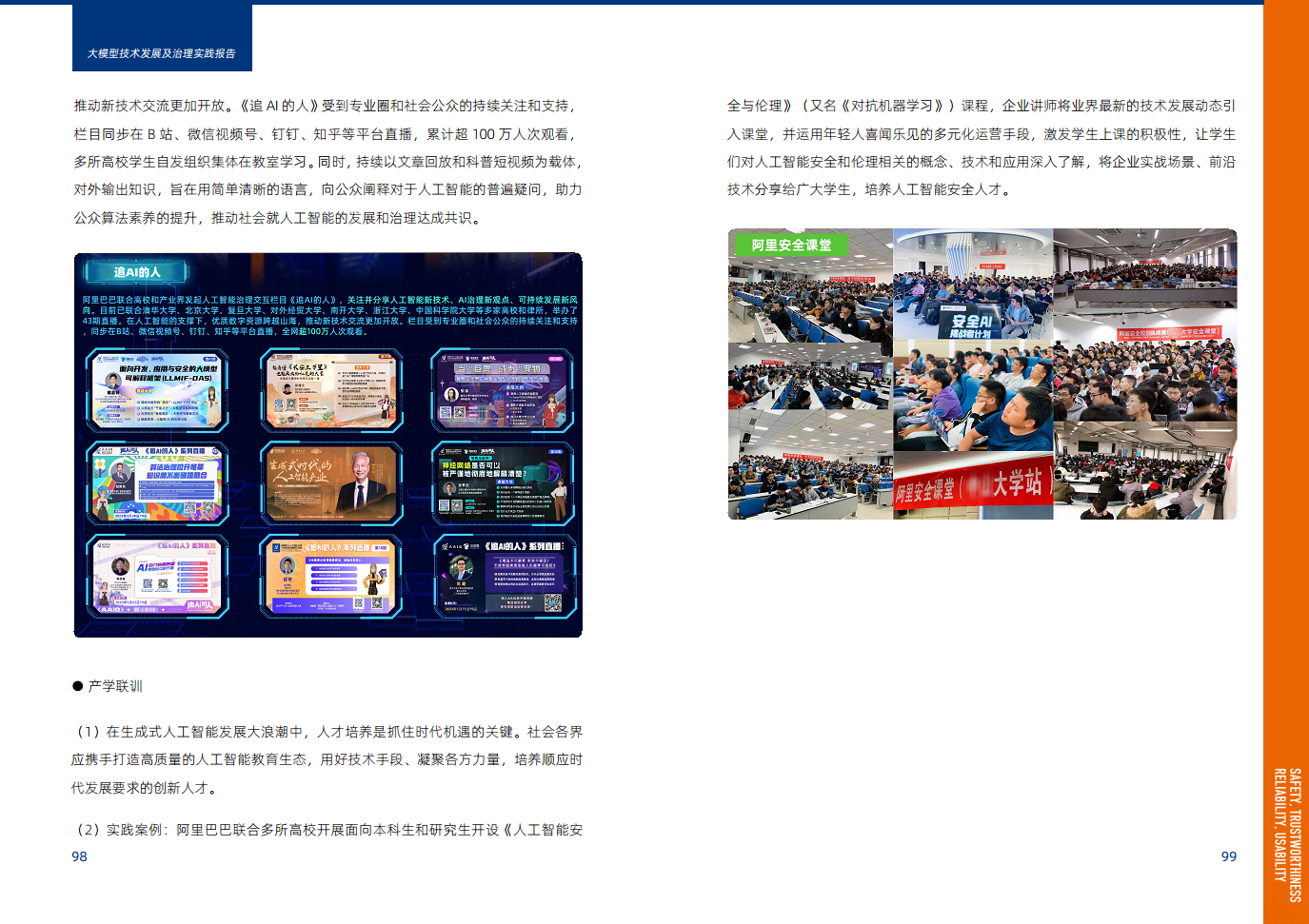
Task: Click the photo showing "安全AI 挑战者计划" screen
Action: tap(973, 284)
